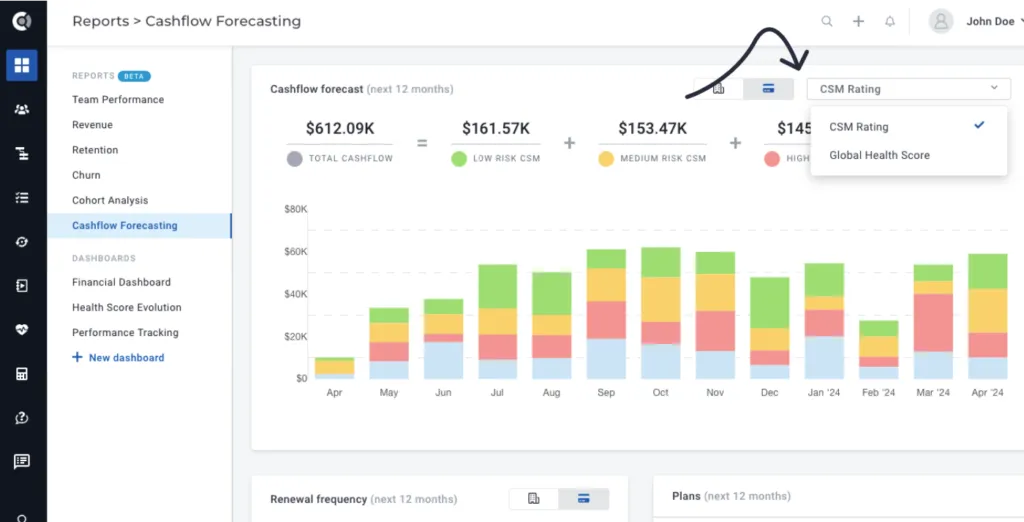
Task: Open Performance Tracking dashboard
Action: [125, 333]
